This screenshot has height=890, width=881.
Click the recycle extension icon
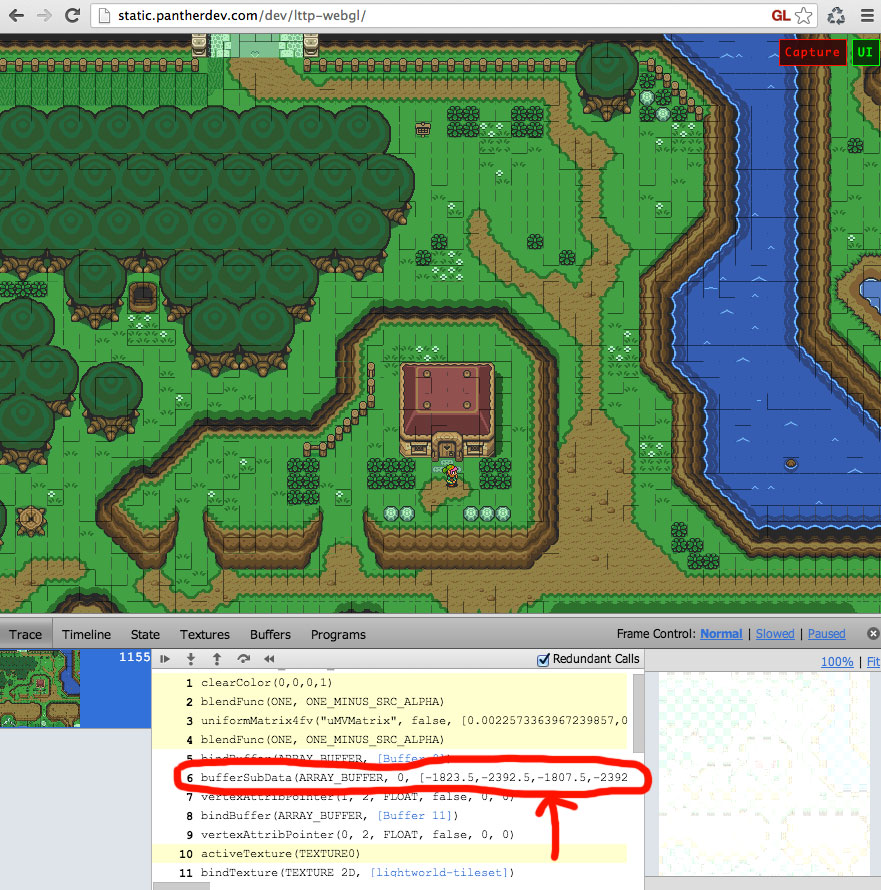tap(836, 15)
